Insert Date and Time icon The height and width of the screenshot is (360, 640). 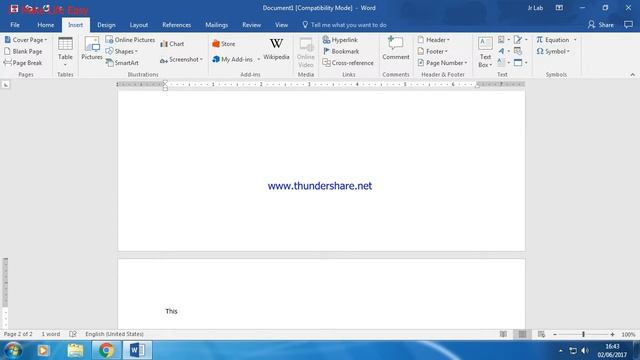pyautogui.click(x=518, y=51)
